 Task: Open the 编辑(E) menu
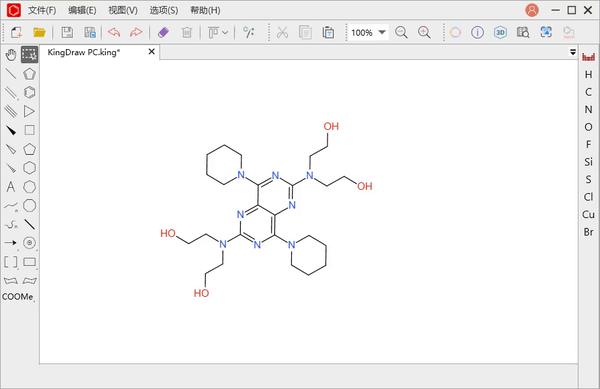click(x=82, y=10)
